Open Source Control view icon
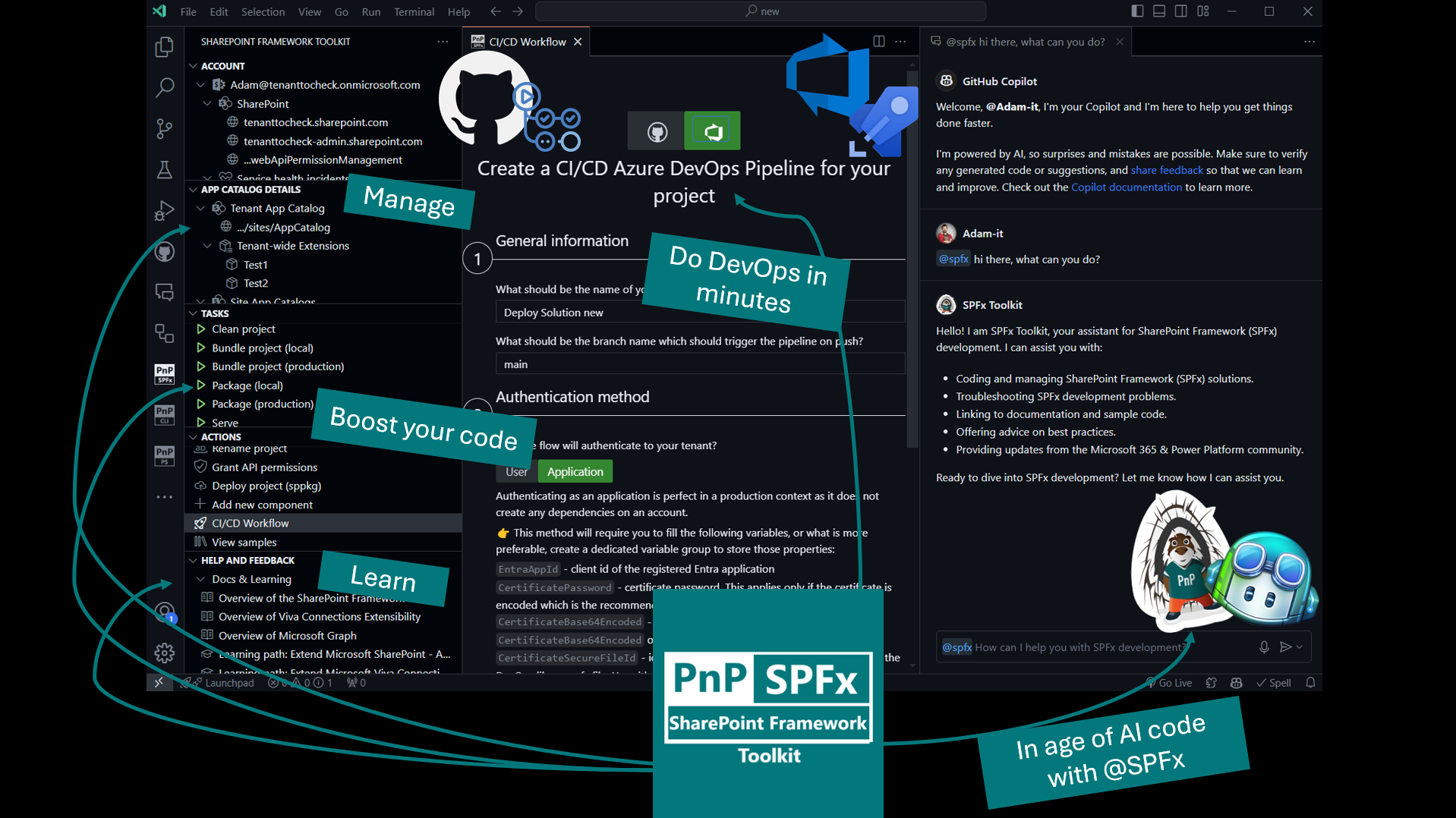Viewport: 1456px width, 818px height. (x=164, y=129)
